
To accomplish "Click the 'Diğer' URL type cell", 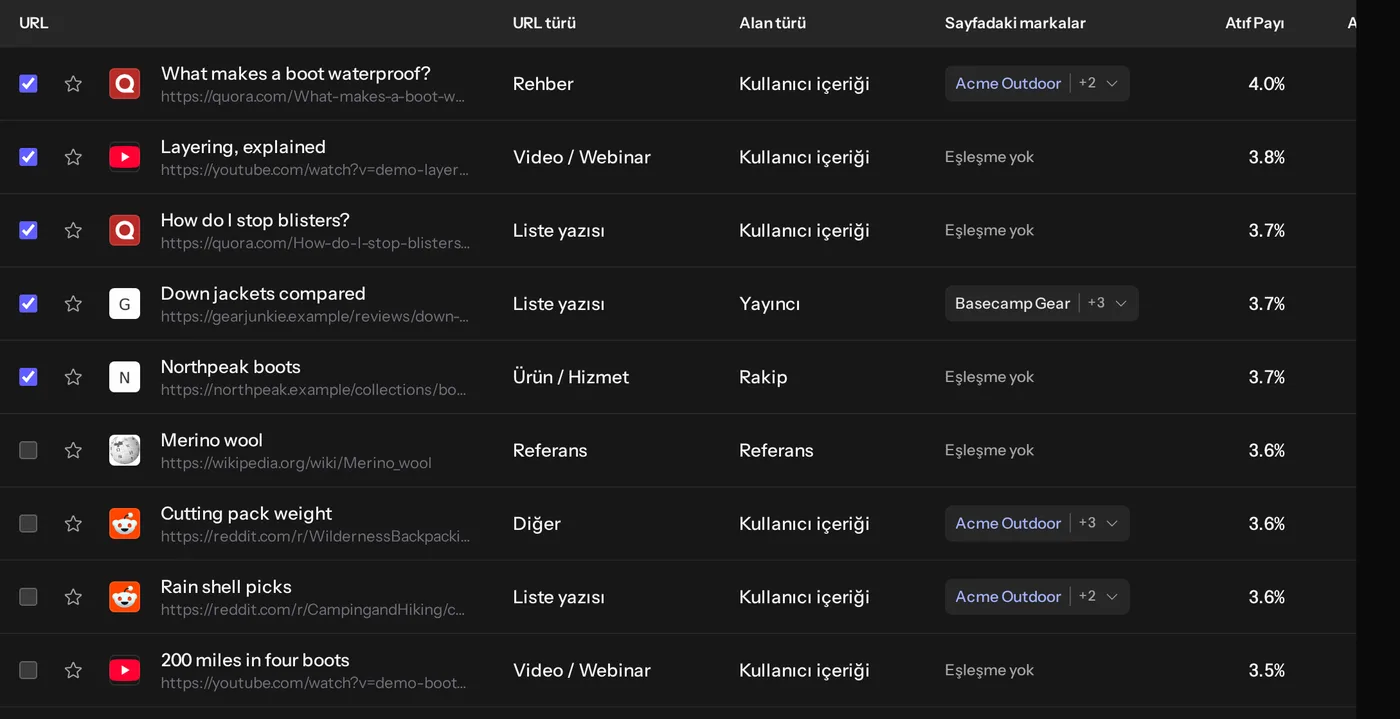I will coord(537,524).
